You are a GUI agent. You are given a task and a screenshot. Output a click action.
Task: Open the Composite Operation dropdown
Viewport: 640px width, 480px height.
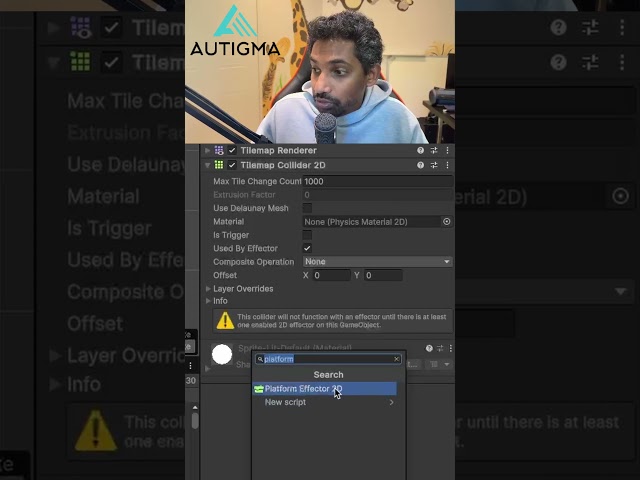(x=378, y=262)
